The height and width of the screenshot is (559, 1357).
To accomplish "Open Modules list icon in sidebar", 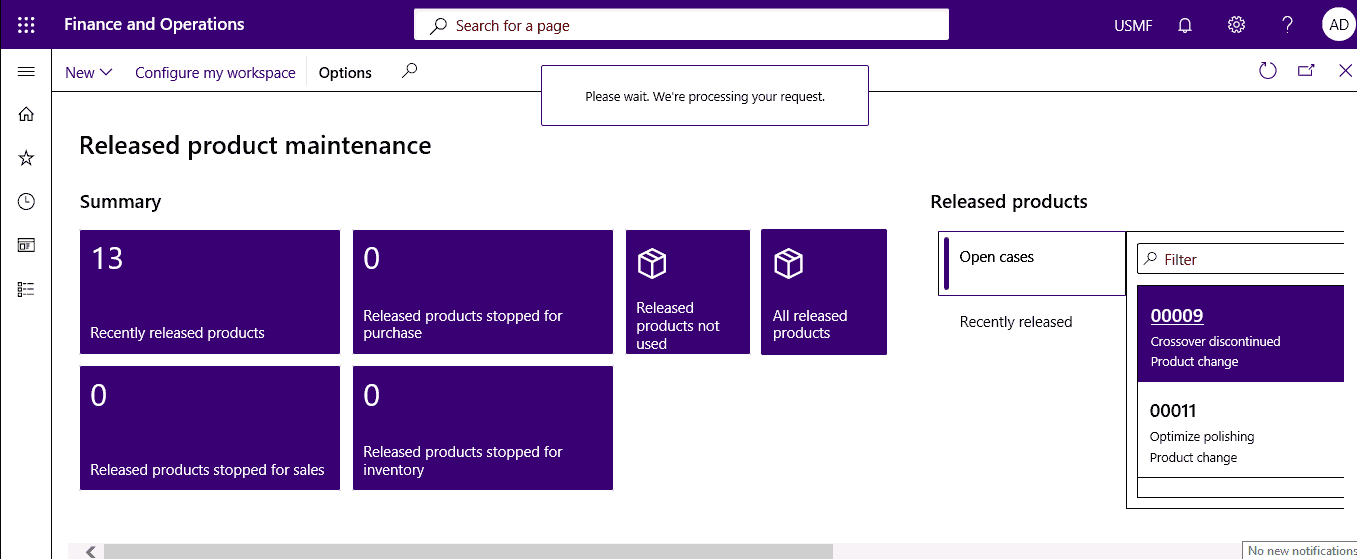I will 26,289.
